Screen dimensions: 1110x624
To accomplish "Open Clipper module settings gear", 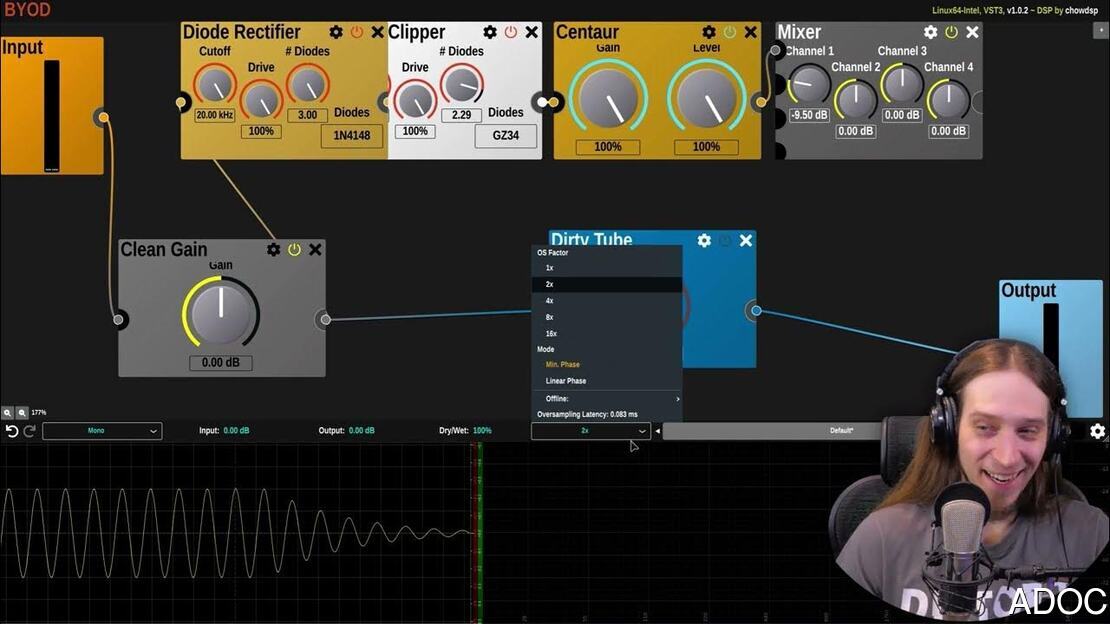I will coord(490,33).
